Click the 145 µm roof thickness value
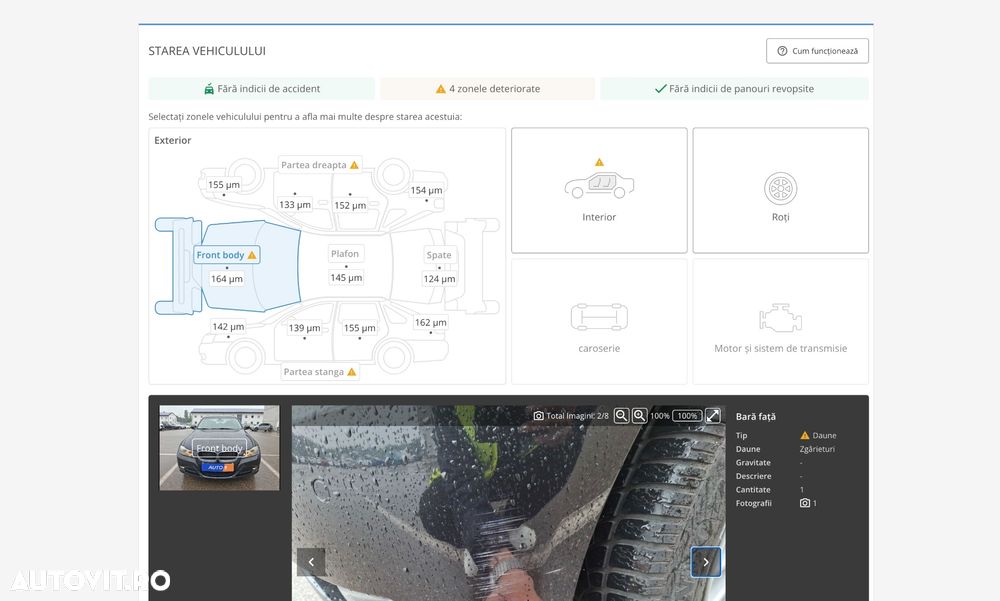This screenshot has height=601, width=1000. (346, 278)
